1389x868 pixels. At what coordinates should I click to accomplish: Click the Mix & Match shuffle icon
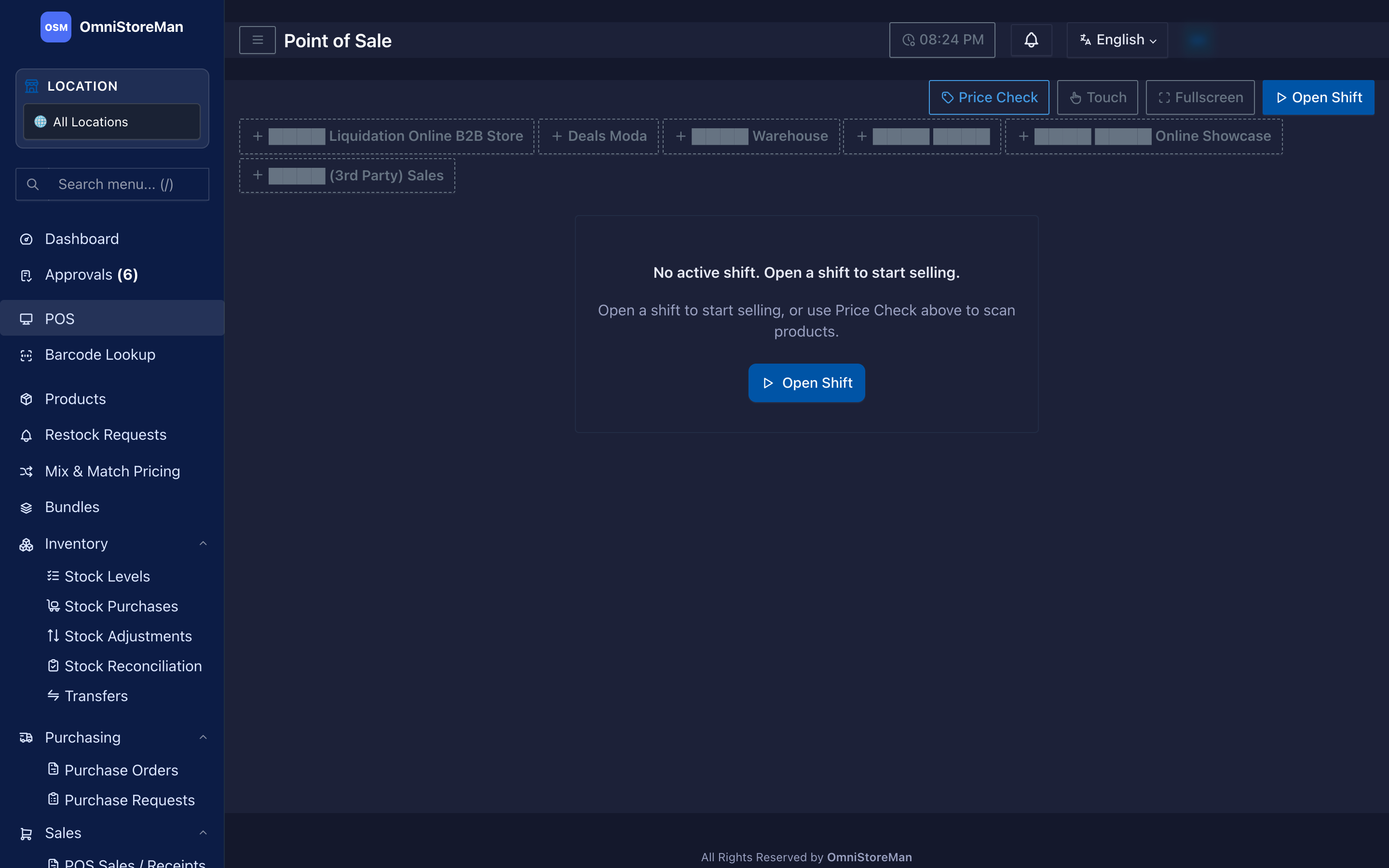point(27,471)
